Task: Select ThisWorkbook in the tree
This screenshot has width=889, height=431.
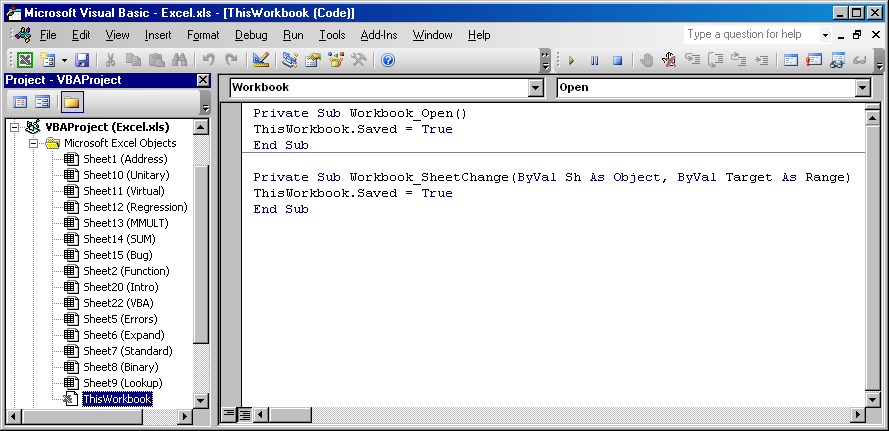Action: tap(117, 399)
